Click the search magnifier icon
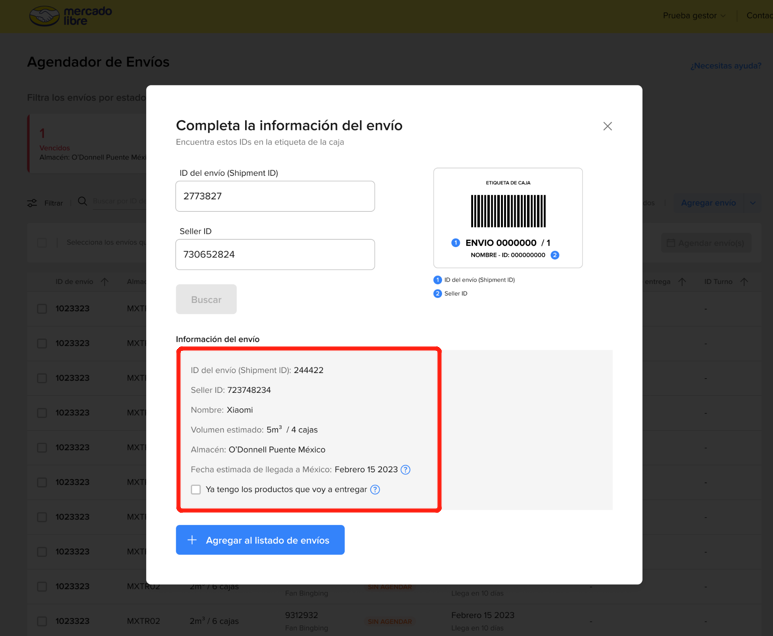The height and width of the screenshot is (636, 773). pos(83,202)
